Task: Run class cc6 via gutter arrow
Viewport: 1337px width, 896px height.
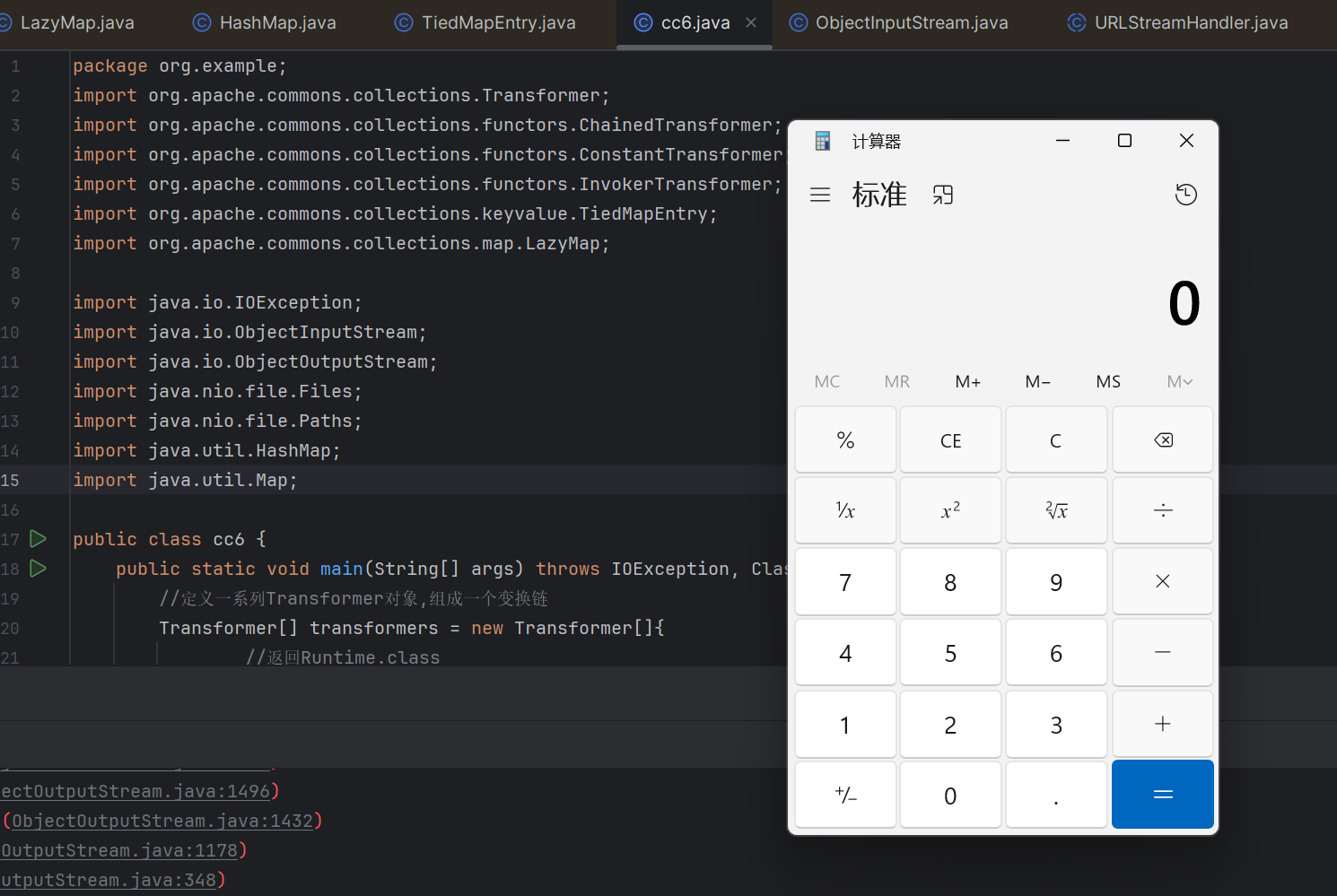Action: pos(38,539)
